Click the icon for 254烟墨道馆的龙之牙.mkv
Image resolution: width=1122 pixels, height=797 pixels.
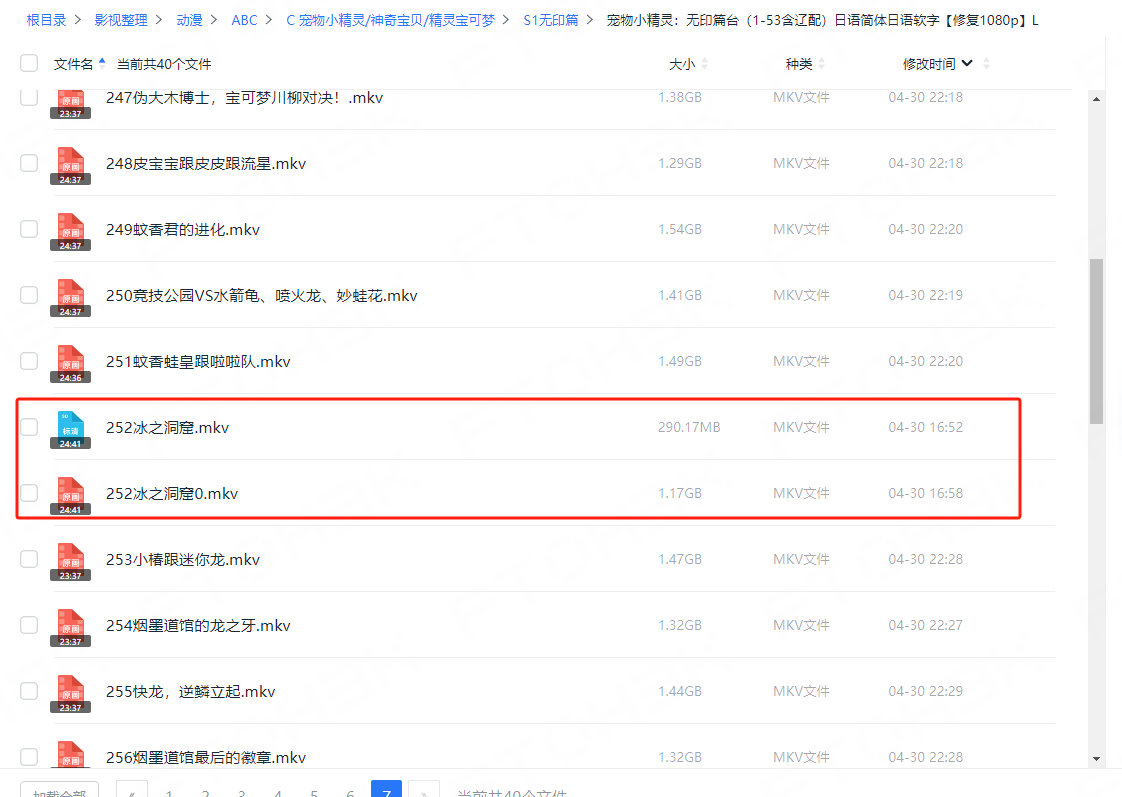[70, 626]
